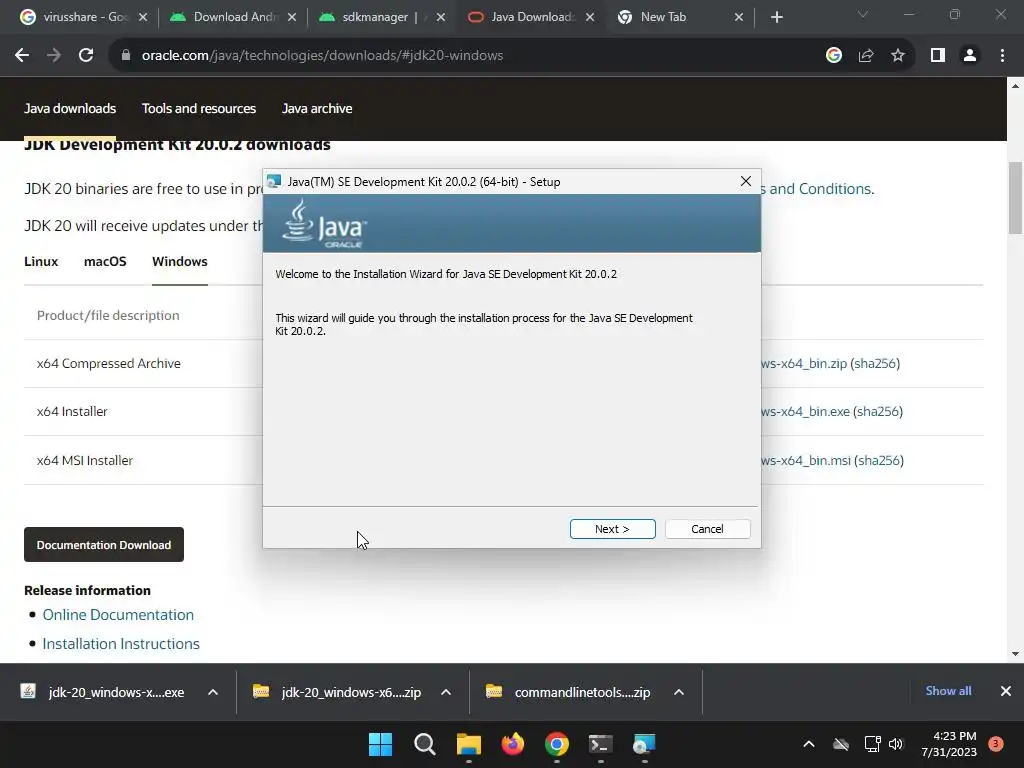Image resolution: width=1024 pixels, height=768 pixels.
Task: Open the clock showing 4:23 PM
Action: tap(949, 744)
